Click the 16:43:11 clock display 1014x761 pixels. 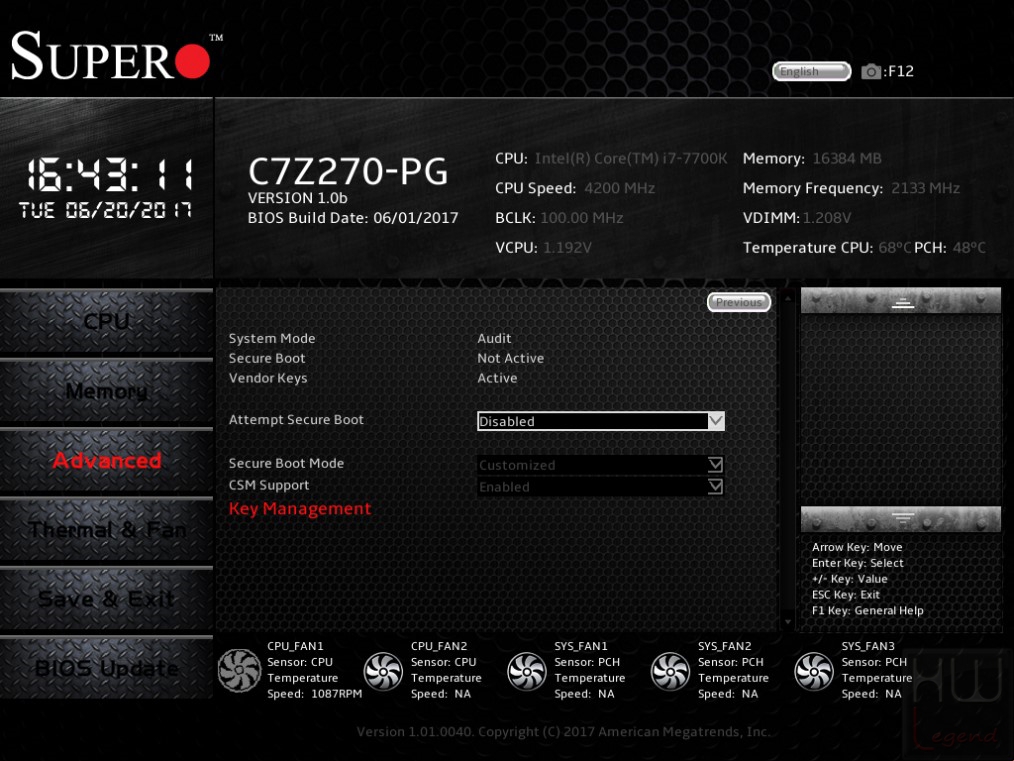click(109, 175)
